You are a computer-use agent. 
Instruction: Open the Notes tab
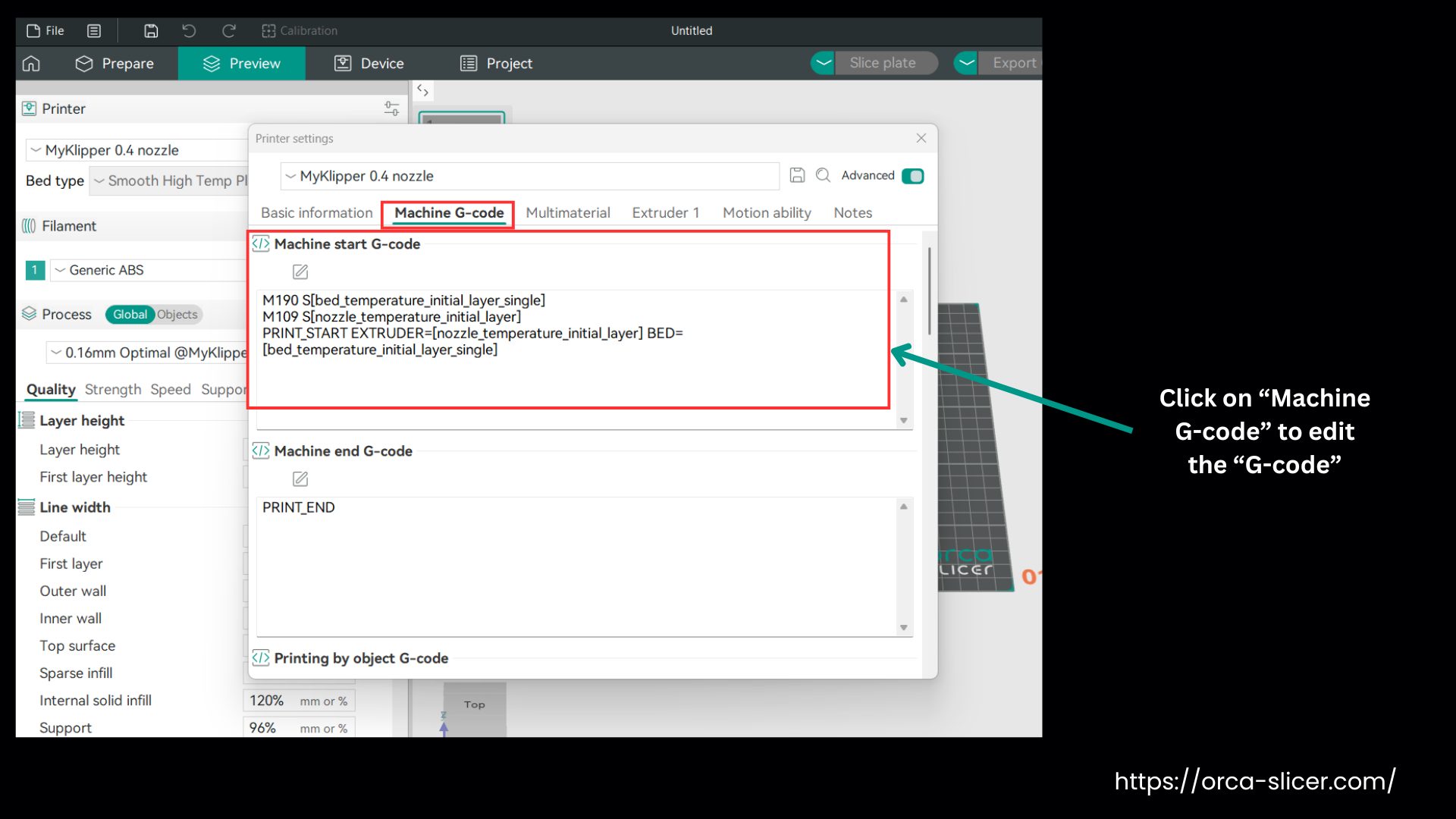tap(853, 213)
